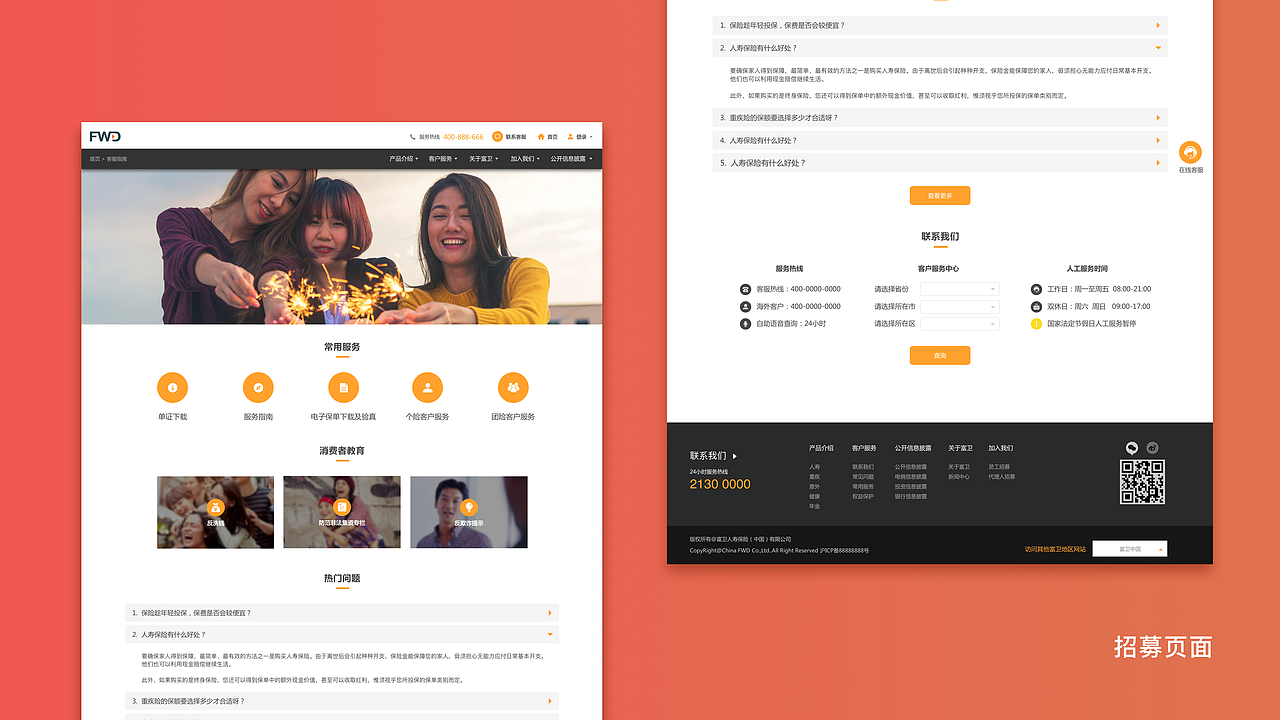Open the 电子保单下载及验真 document icon
This screenshot has height=720, width=1280.
click(x=343, y=387)
